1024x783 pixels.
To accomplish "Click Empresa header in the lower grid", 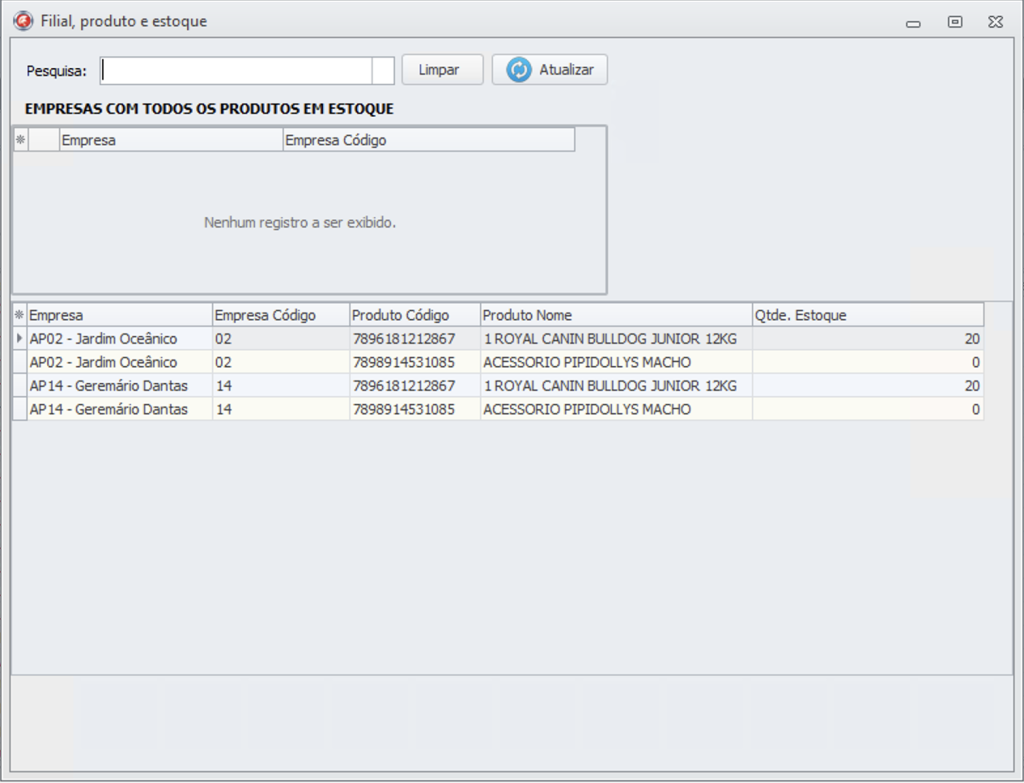I will 119,315.
